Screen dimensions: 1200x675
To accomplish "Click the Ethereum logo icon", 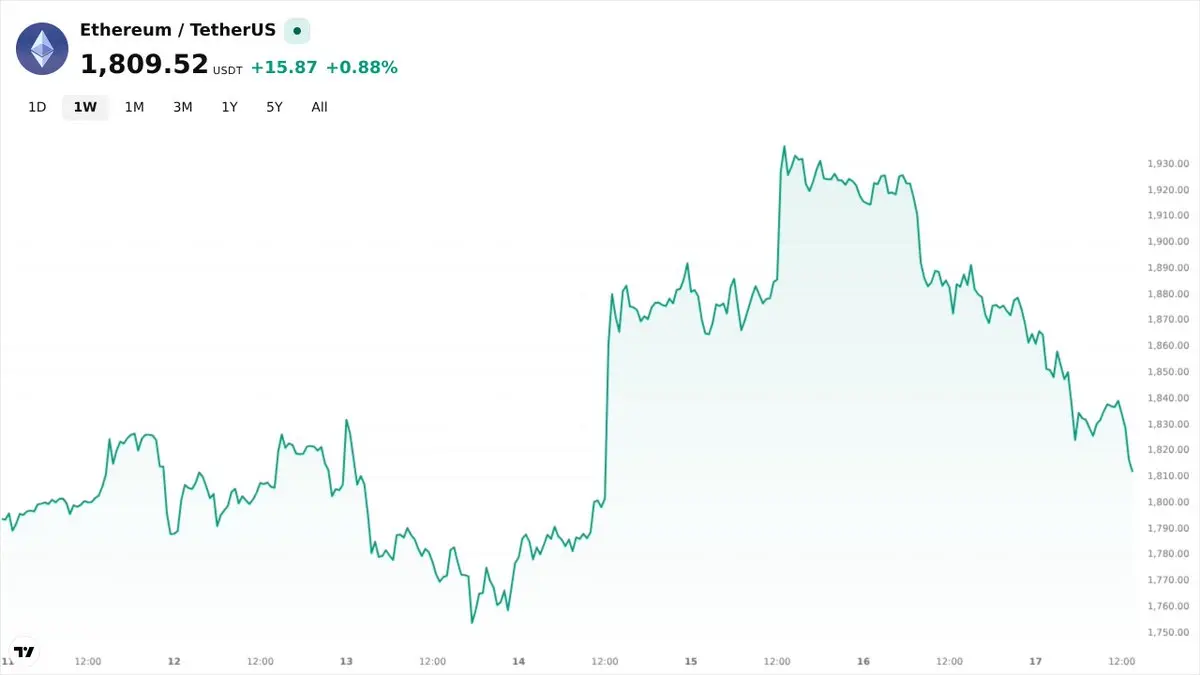I will coord(42,48).
